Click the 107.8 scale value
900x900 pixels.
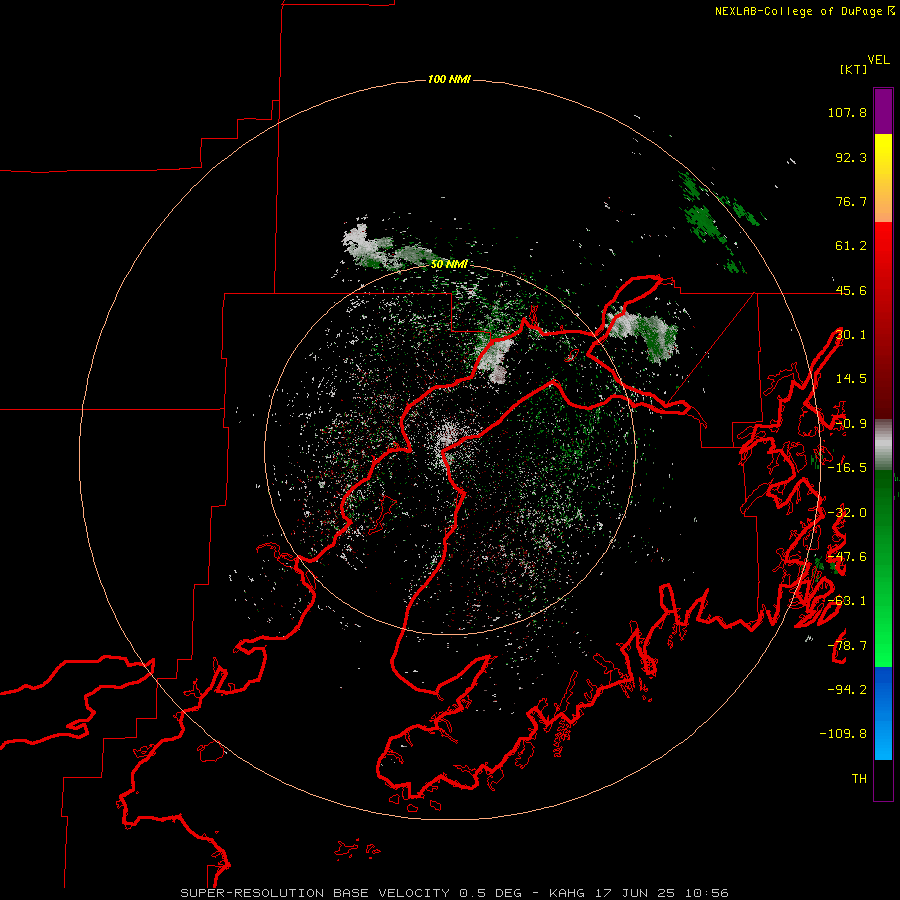pyautogui.click(x=847, y=112)
